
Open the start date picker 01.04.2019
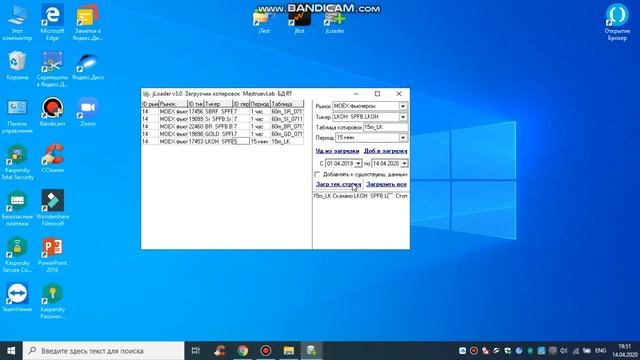click(x=358, y=163)
